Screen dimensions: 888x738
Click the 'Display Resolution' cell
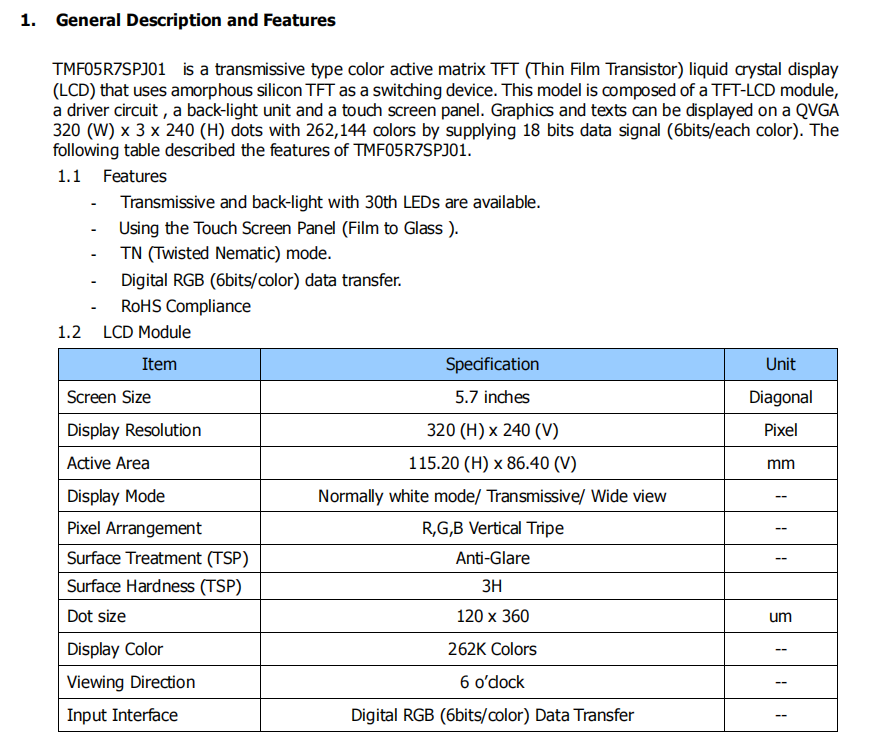pyautogui.click(x=159, y=430)
